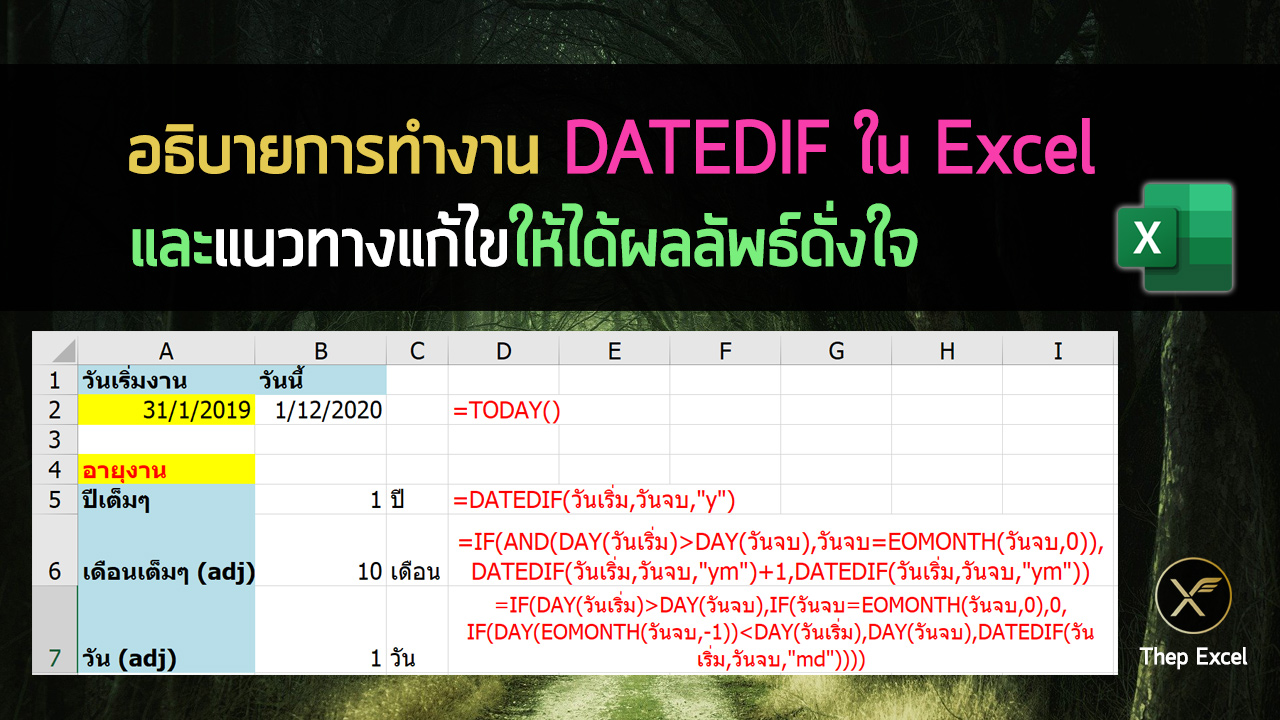Select row 6 header
1280x720 pixels.
click(x=55, y=550)
